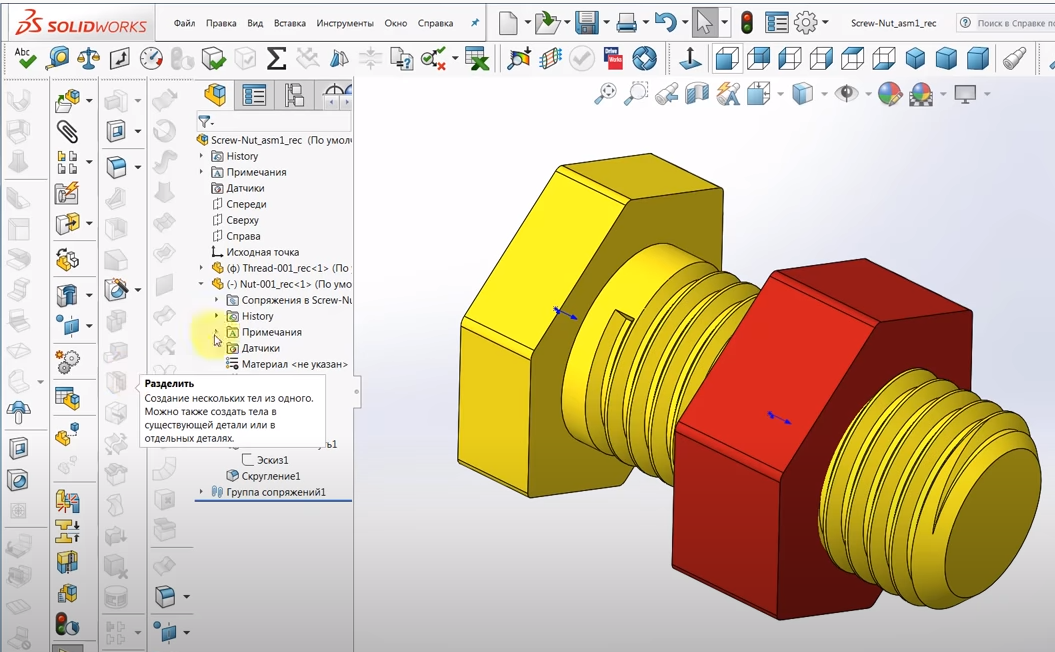Toggle the Select cursor tool
Screen dimensions: 1055x652
pyautogui.click(x=704, y=23)
